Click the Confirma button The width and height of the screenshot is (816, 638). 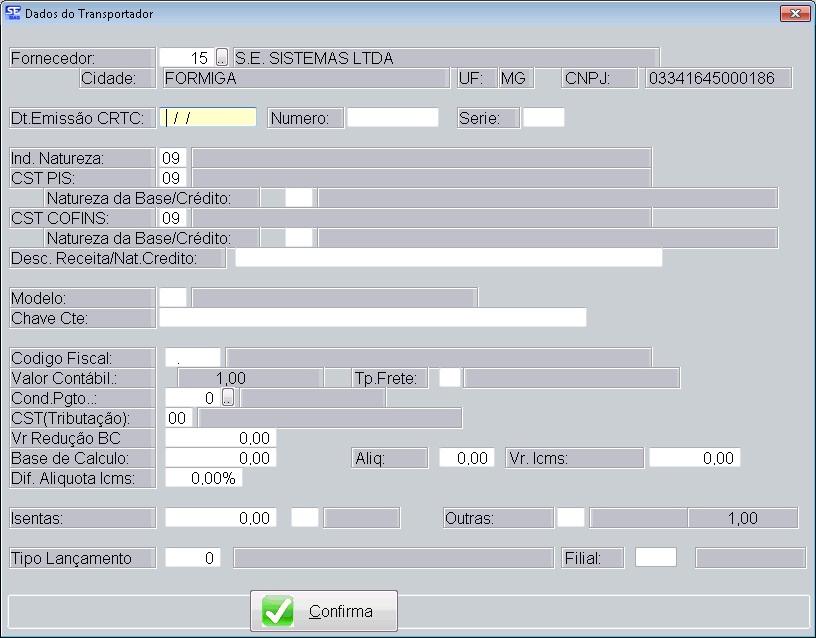323,611
